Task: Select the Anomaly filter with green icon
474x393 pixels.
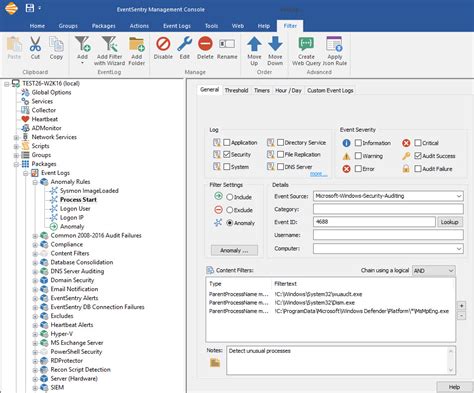Action: coord(72,227)
